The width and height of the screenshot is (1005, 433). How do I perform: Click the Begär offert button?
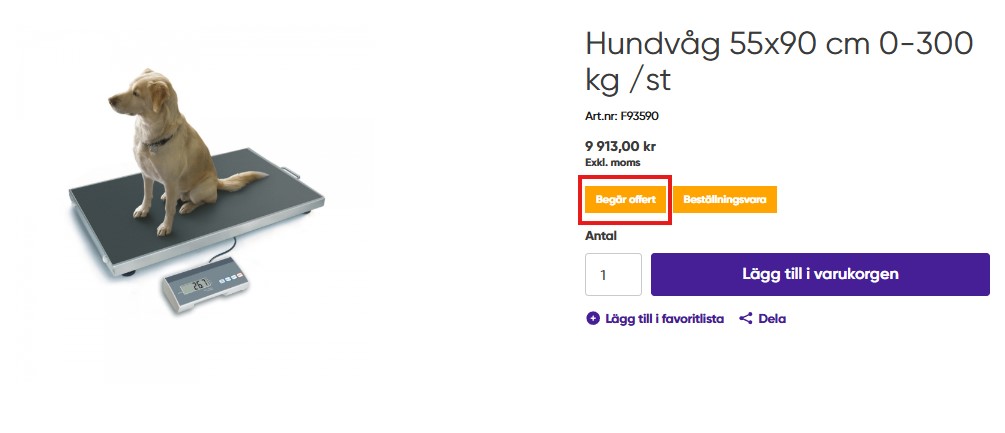click(x=625, y=200)
